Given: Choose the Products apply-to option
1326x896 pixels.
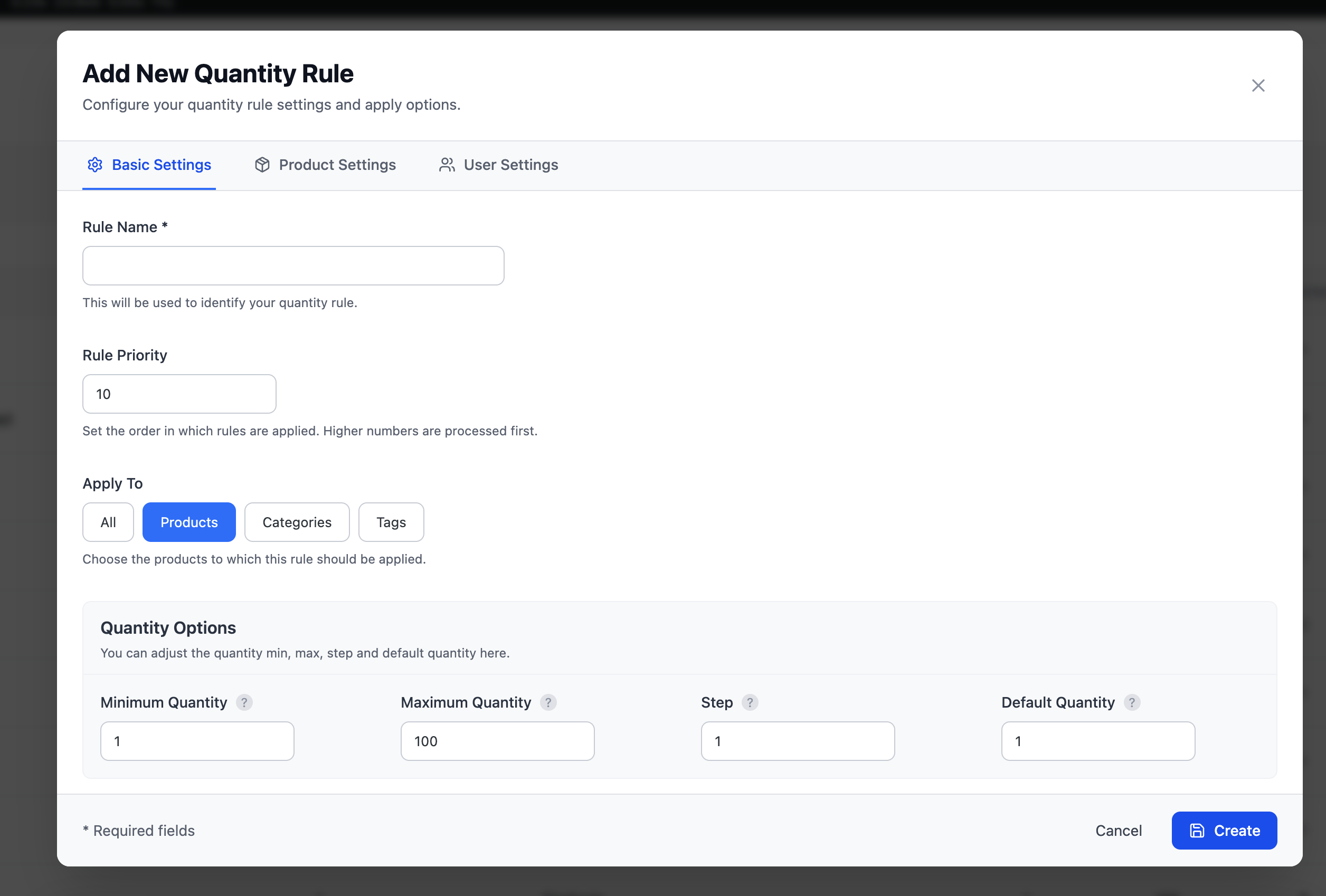Looking at the screenshot, I should [189, 522].
